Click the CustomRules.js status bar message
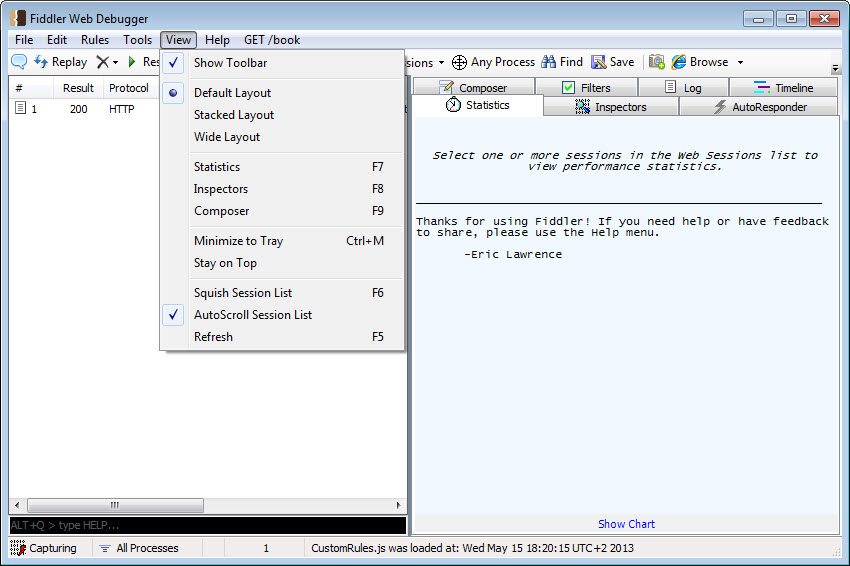Screen dimensions: 850x566 click(472, 548)
